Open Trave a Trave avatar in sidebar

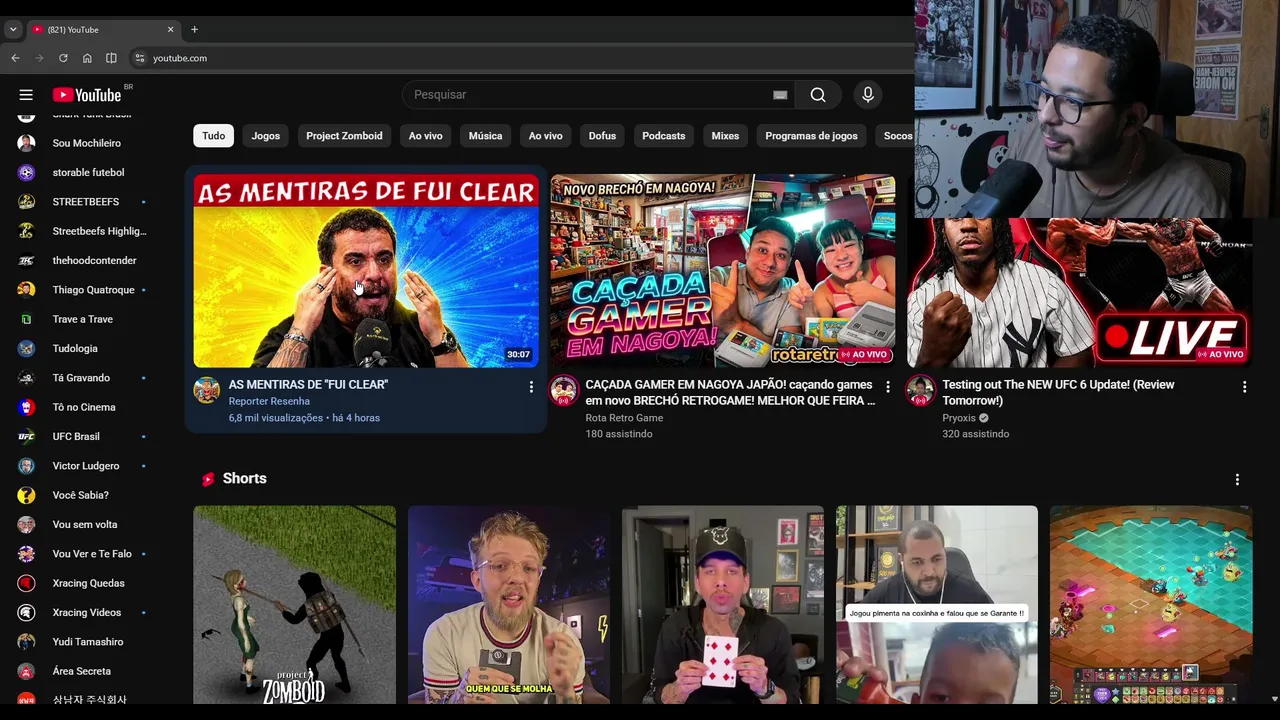click(x=26, y=319)
